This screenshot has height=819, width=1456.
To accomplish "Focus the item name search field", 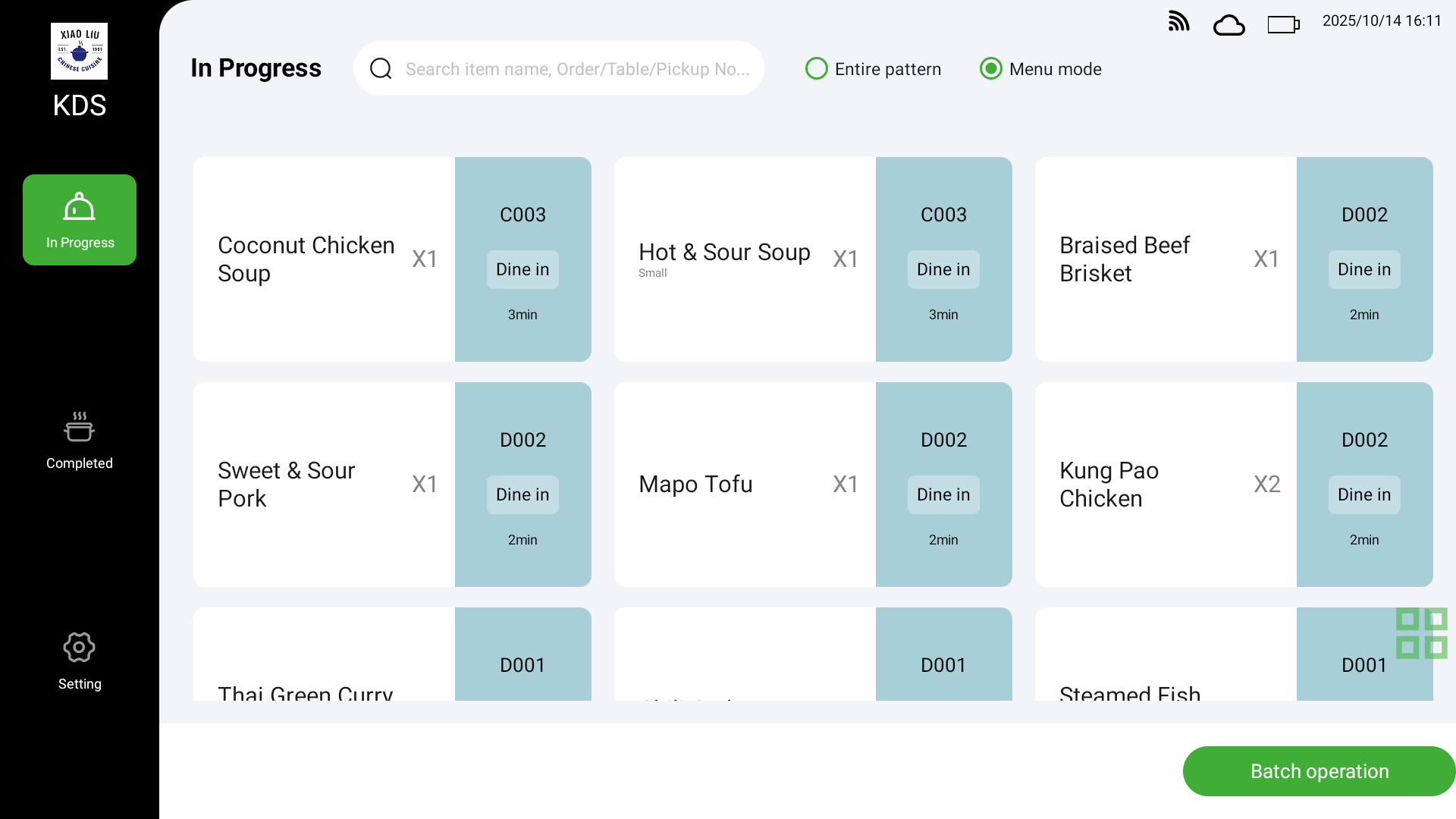I will [576, 69].
